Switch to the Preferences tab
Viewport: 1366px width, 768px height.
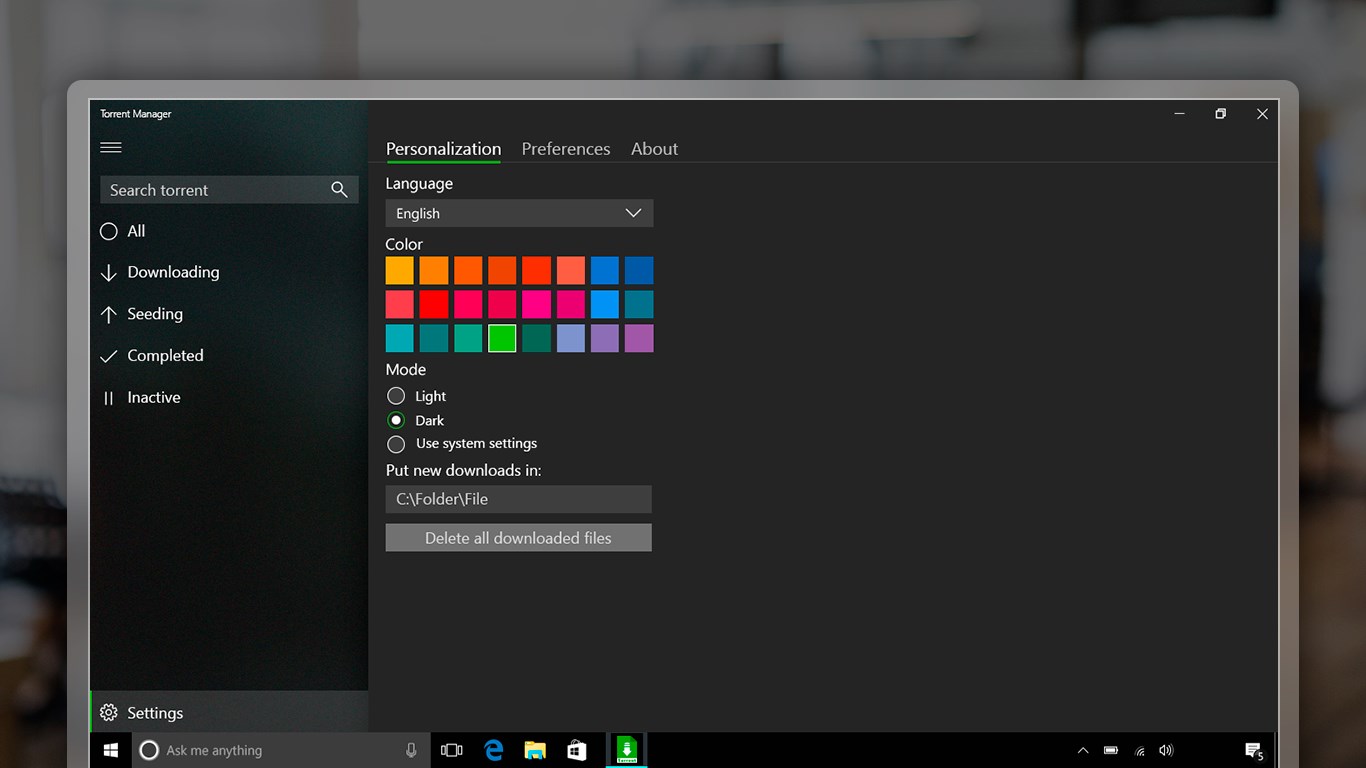pos(566,149)
